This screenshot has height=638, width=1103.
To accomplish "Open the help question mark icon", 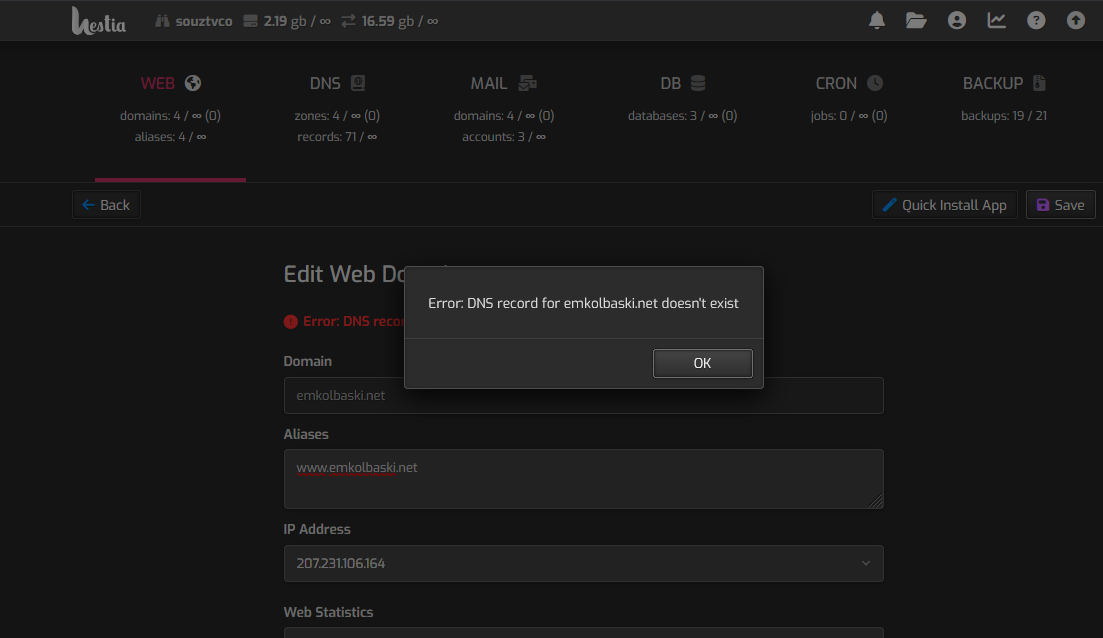I will [x=1036, y=20].
